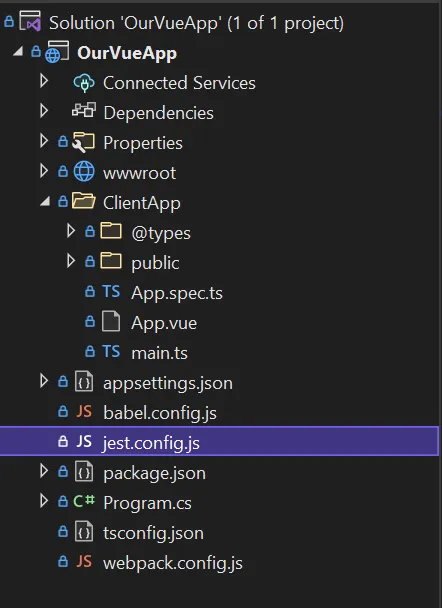Expand the Connected Services node
This screenshot has width=442, height=608.
[x=44, y=81]
